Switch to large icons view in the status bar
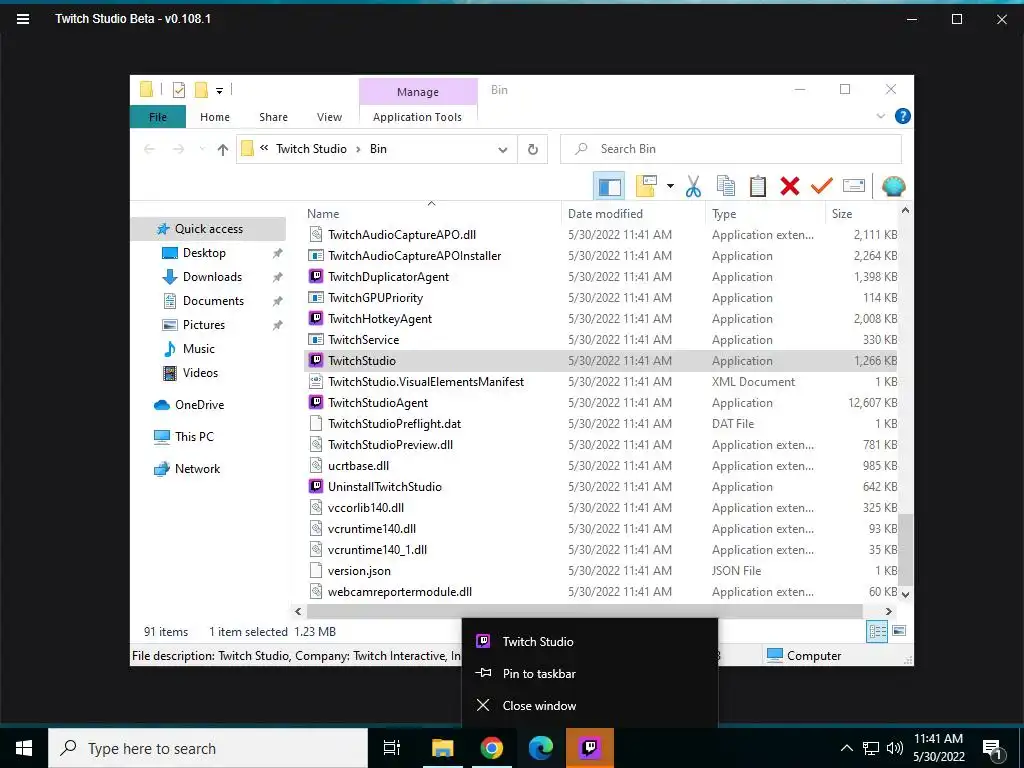The image size is (1024, 768). (x=899, y=631)
